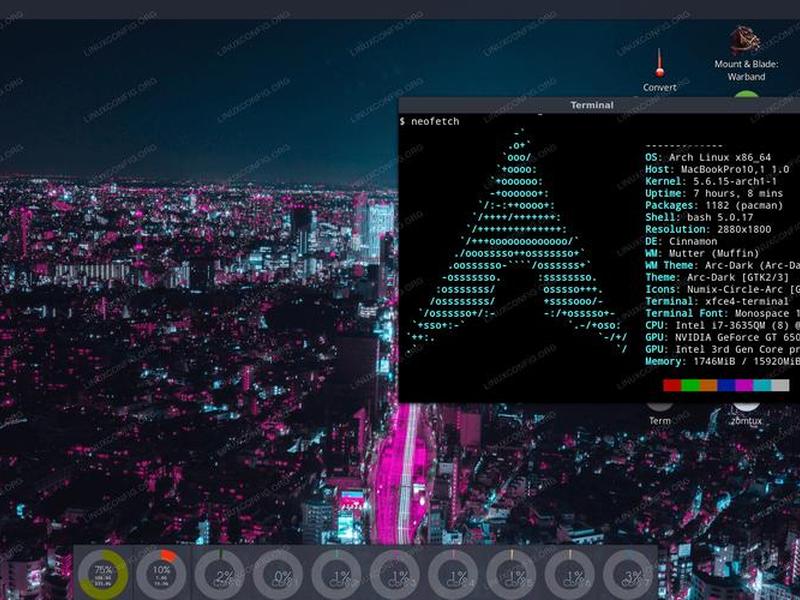Click the Resolution: 2880x1800 line
This screenshot has height=600, width=800.
(x=708, y=229)
